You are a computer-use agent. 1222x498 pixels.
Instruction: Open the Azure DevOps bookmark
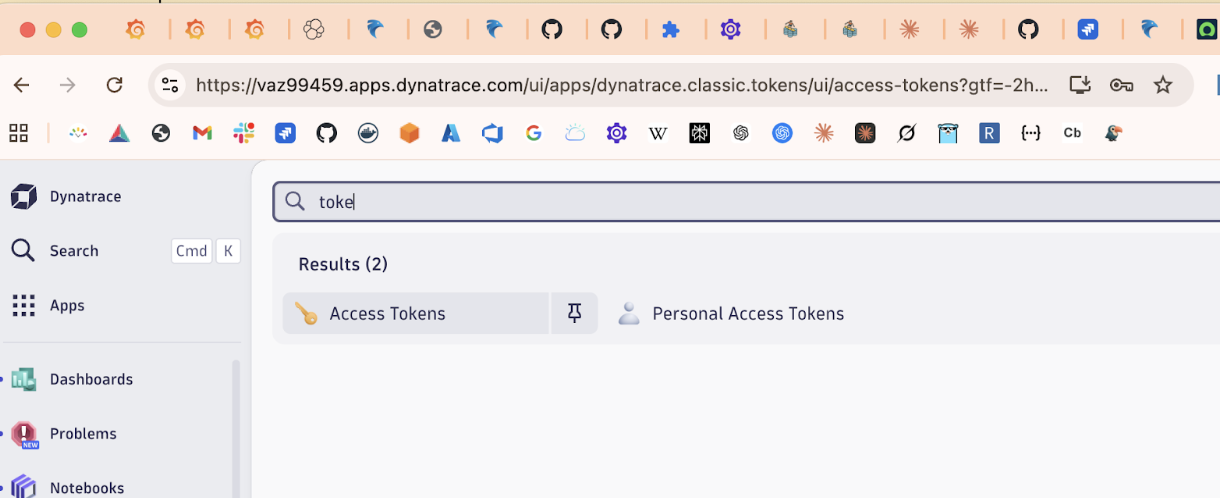[492, 133]
